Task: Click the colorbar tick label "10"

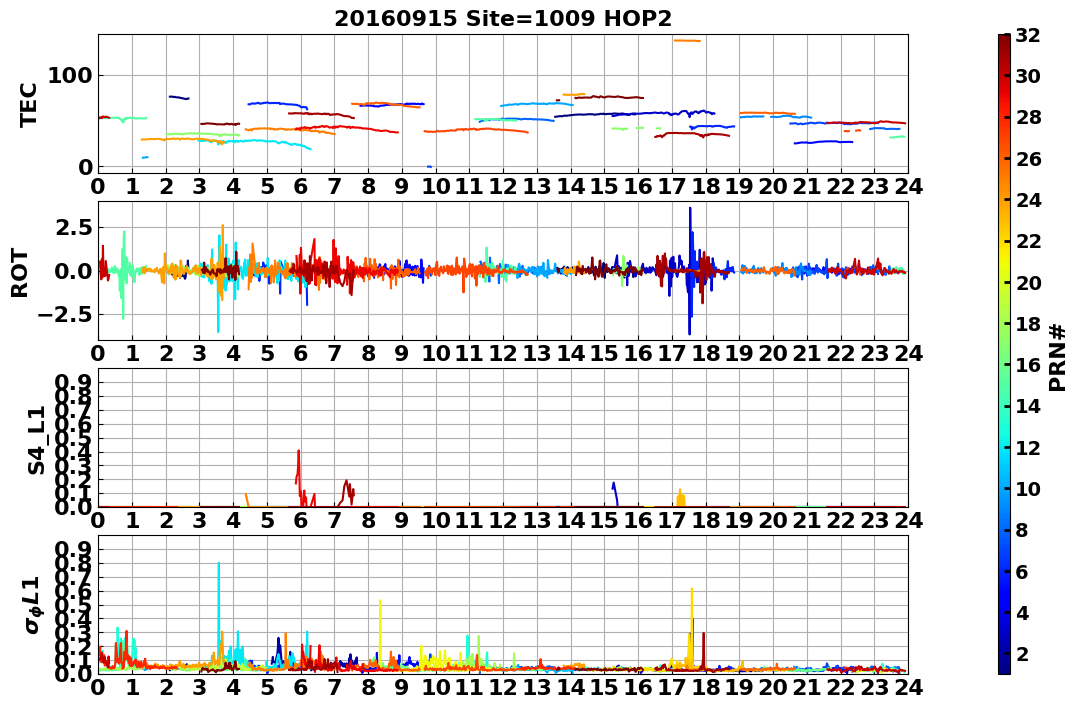Action: click(x=1028, y=488)
